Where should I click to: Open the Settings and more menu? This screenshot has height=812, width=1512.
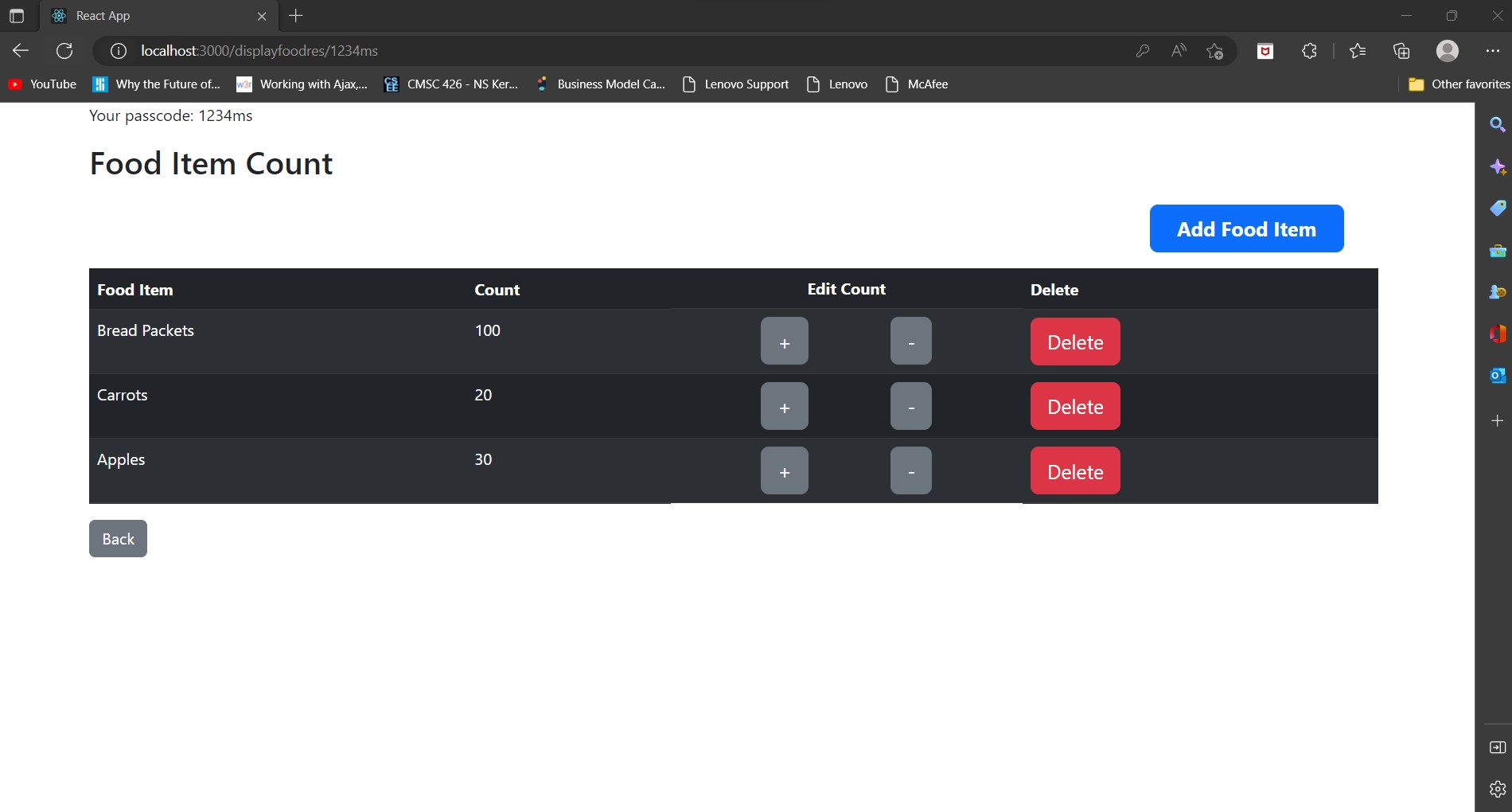pyautogui.click(x=1493, y=50)
